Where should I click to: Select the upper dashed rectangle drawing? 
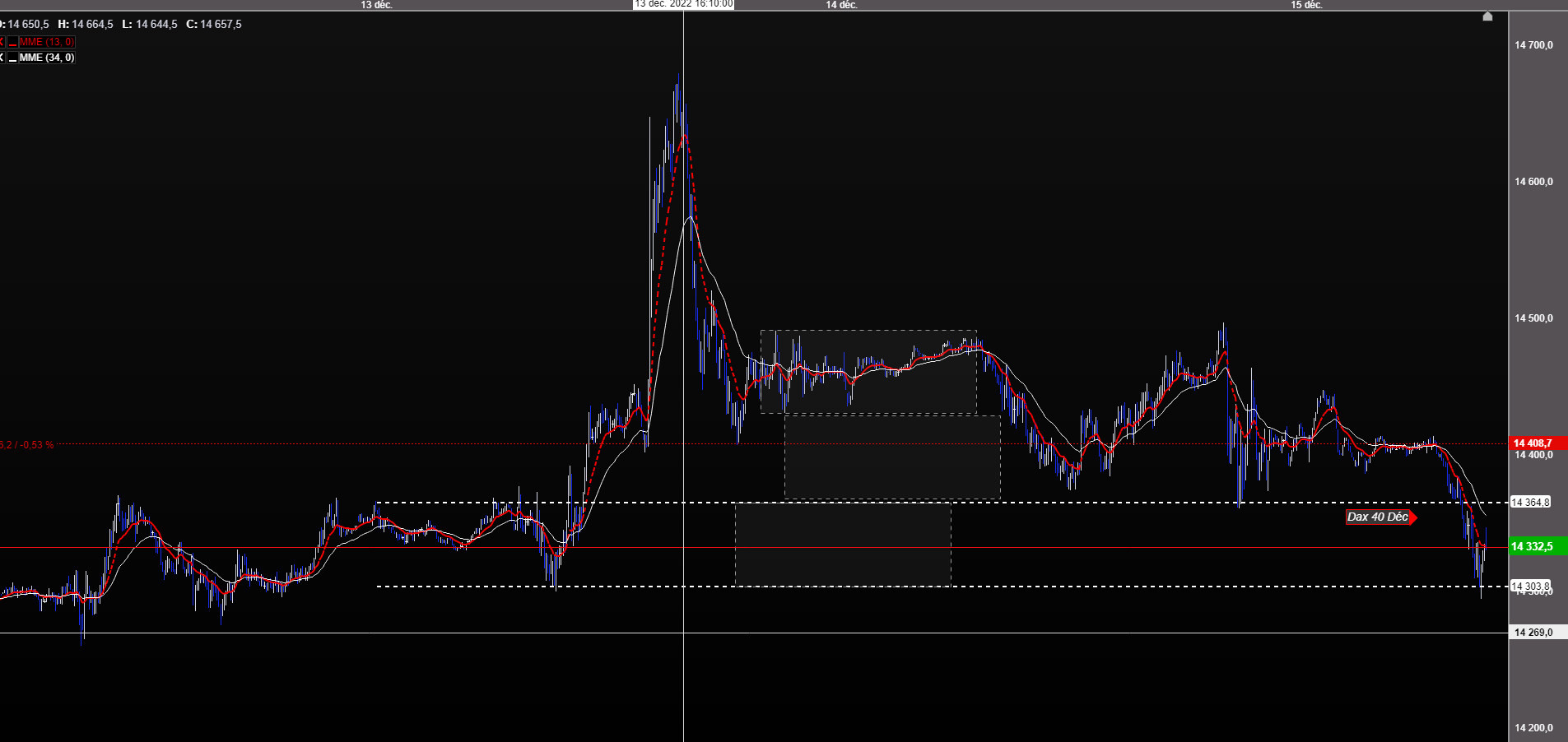868,372
